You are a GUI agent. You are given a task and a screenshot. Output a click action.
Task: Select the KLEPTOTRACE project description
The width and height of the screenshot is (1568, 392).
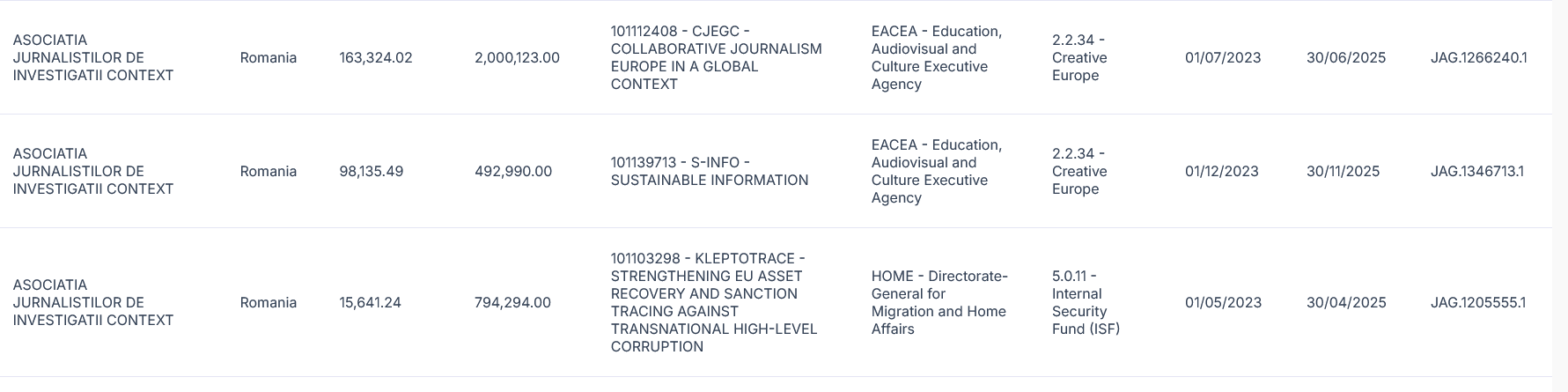coord(713,303)
